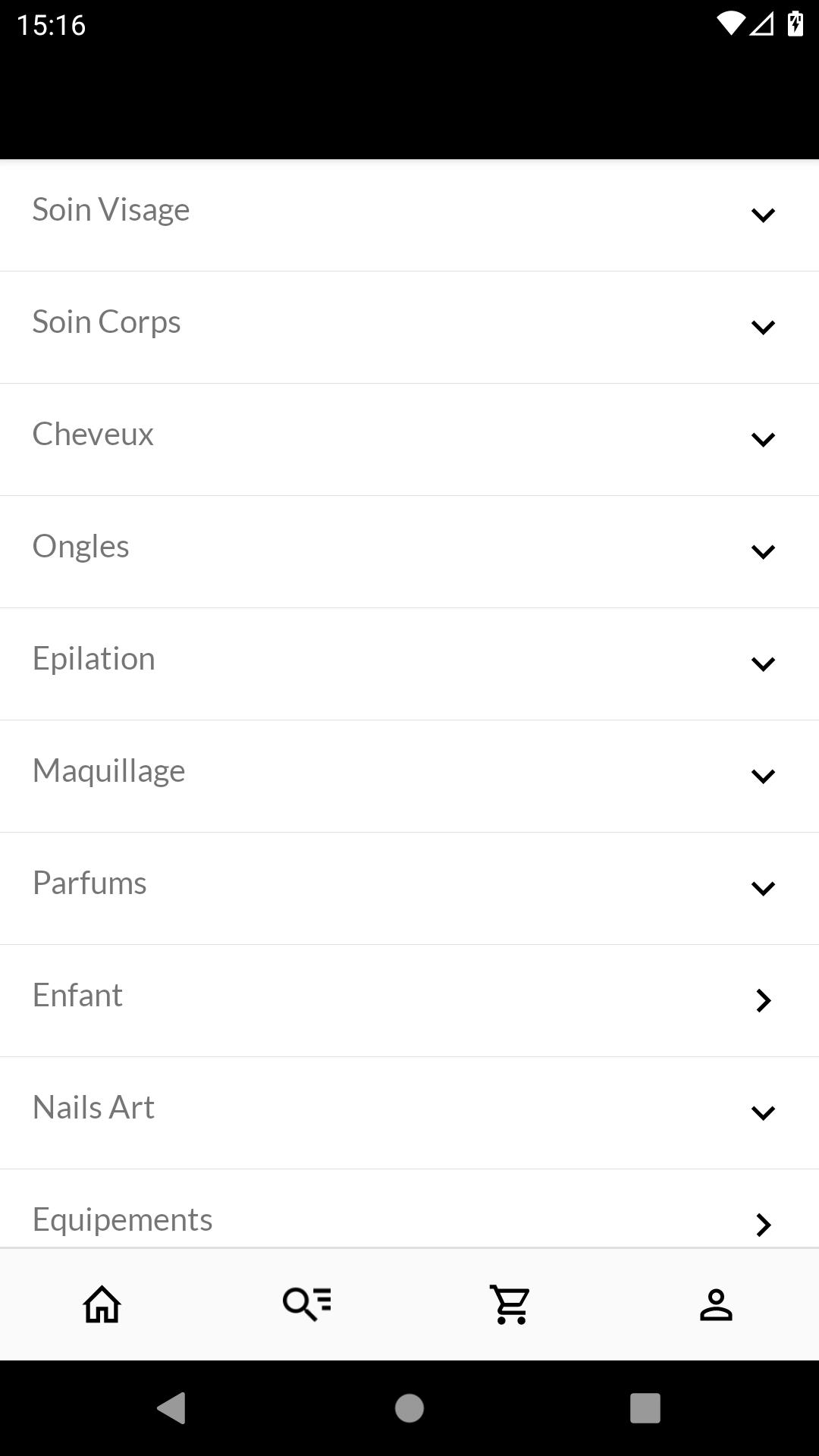Tap the Android home circle button
Viewport: 819px width, 1456px height.
(x=409, y=1408)
